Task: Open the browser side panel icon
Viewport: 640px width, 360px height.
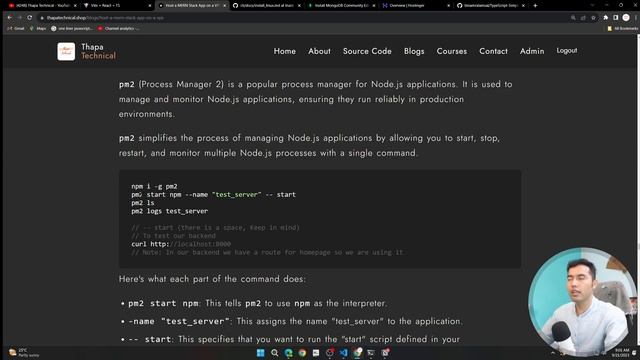Action: click(x=616, y=18)
